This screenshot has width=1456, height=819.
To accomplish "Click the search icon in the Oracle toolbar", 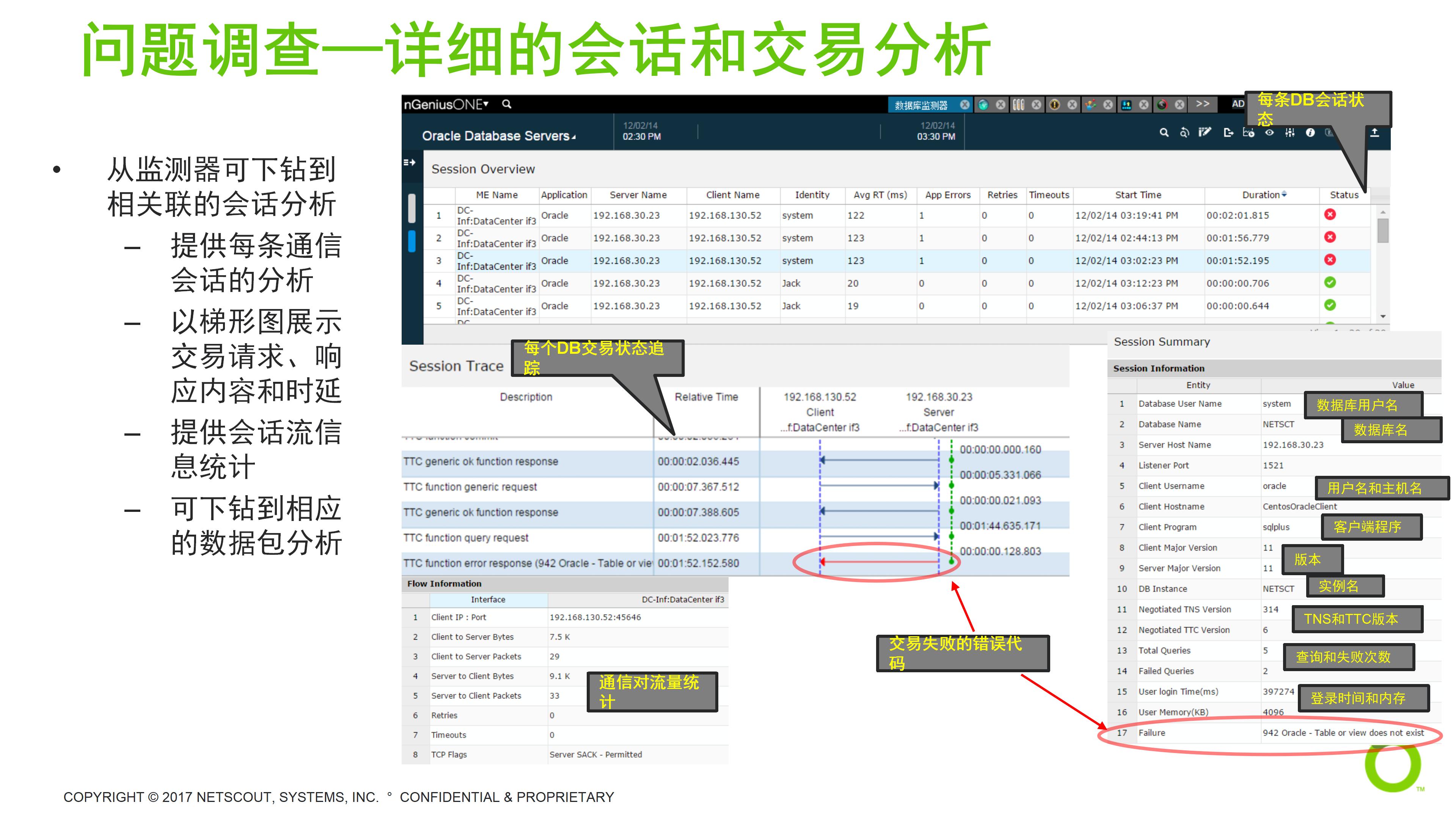I will point(1164,132).
